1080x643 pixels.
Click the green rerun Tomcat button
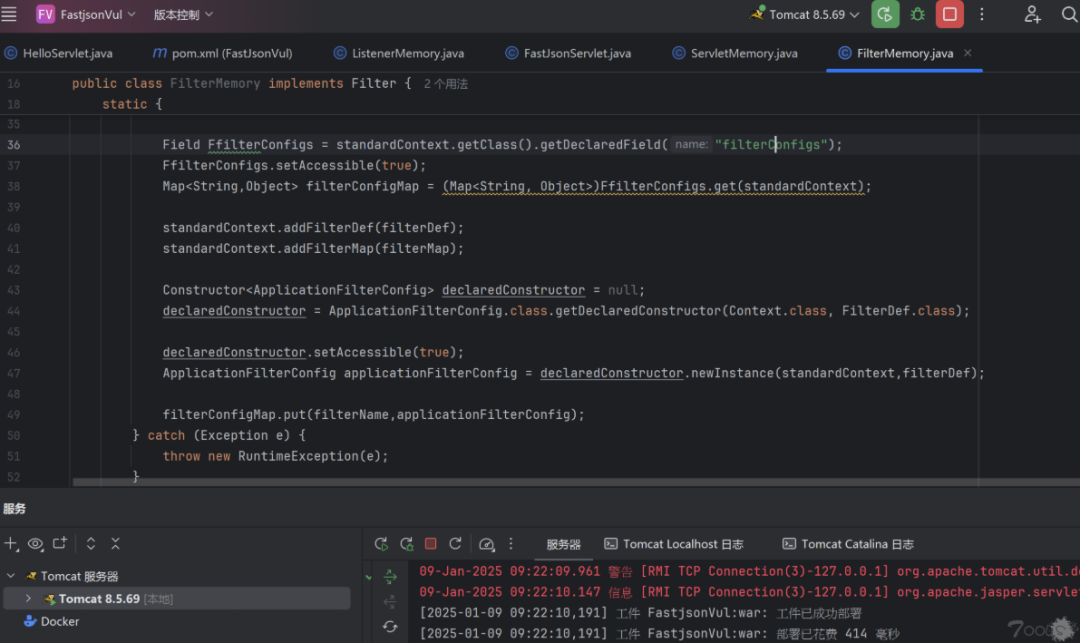tap(885, 14)
